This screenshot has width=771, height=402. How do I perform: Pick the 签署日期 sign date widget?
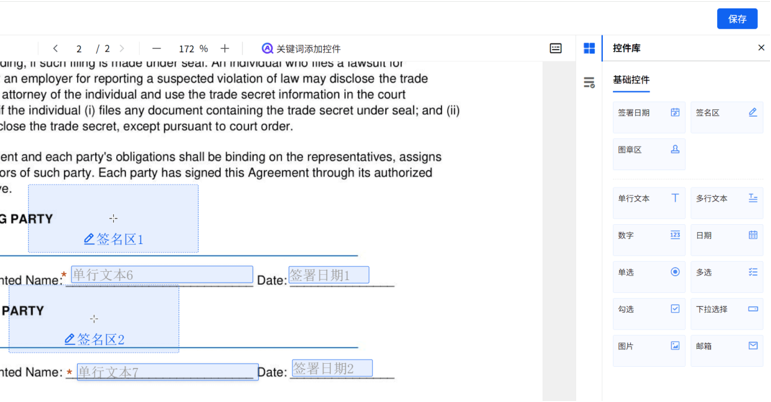coord(648,114)
